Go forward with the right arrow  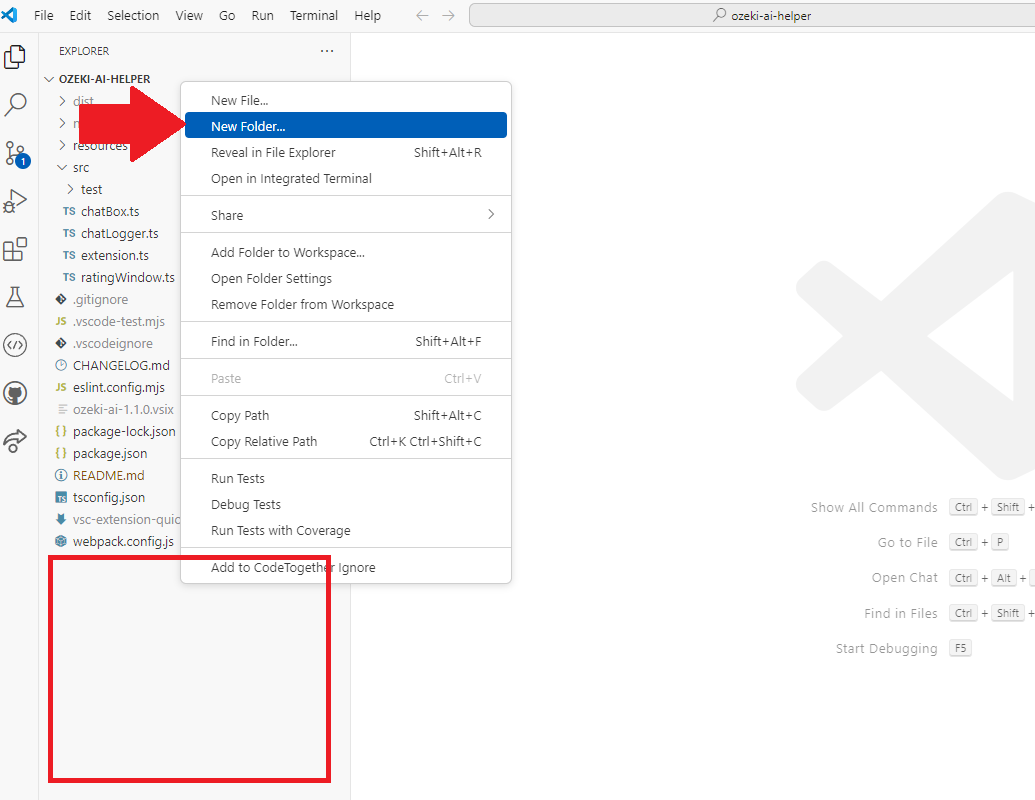click(x=448, y=15)
